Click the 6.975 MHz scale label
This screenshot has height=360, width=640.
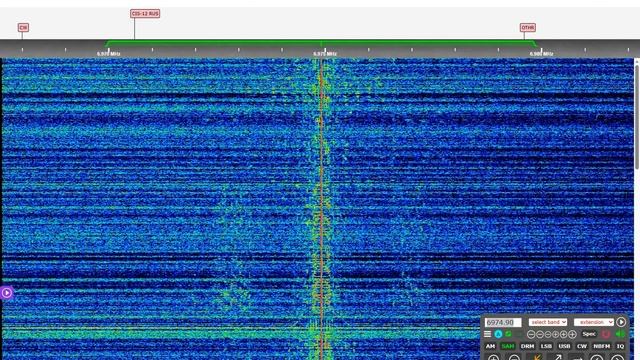325,54
